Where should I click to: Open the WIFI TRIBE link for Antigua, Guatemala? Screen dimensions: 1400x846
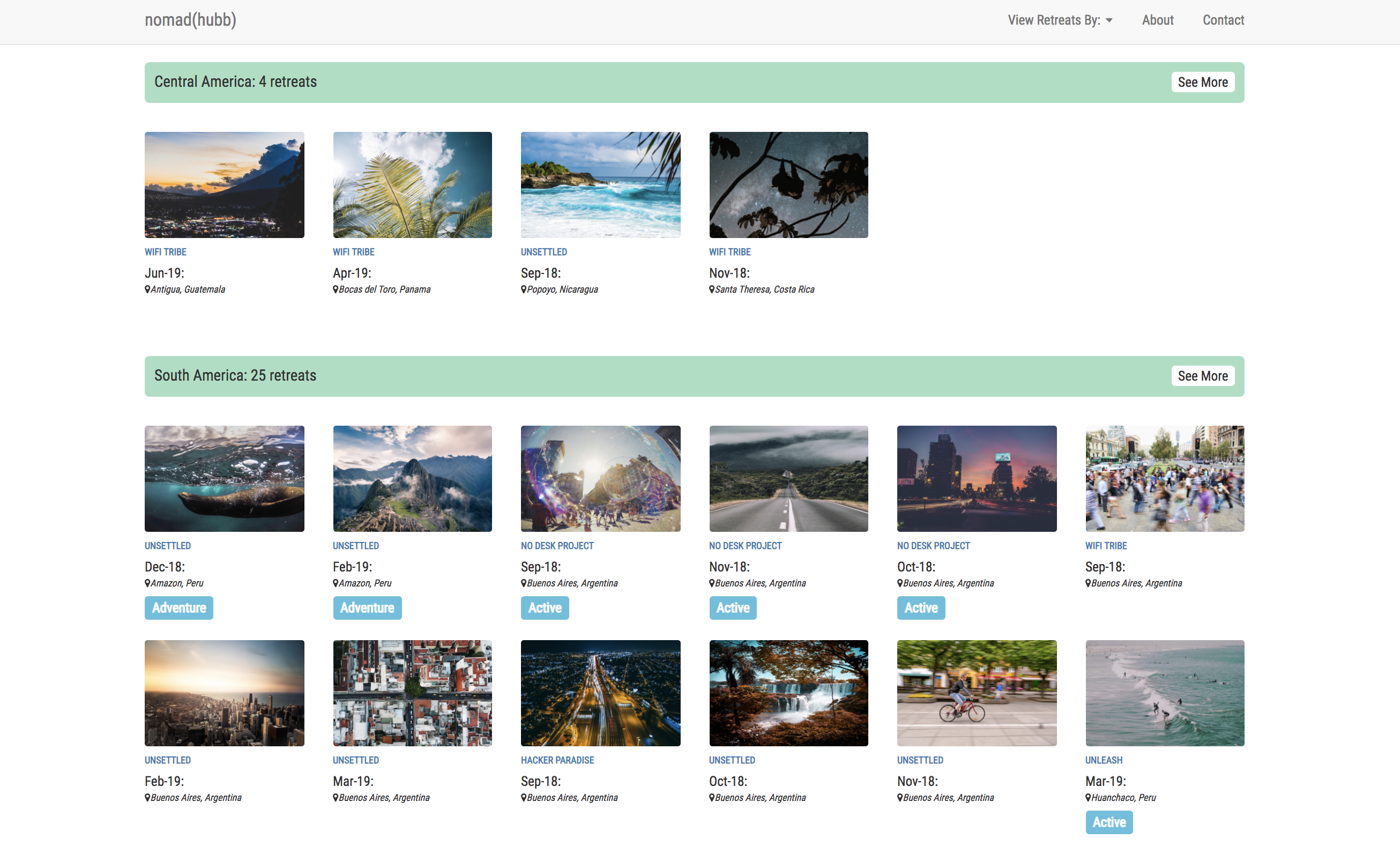tap(165, 251)
